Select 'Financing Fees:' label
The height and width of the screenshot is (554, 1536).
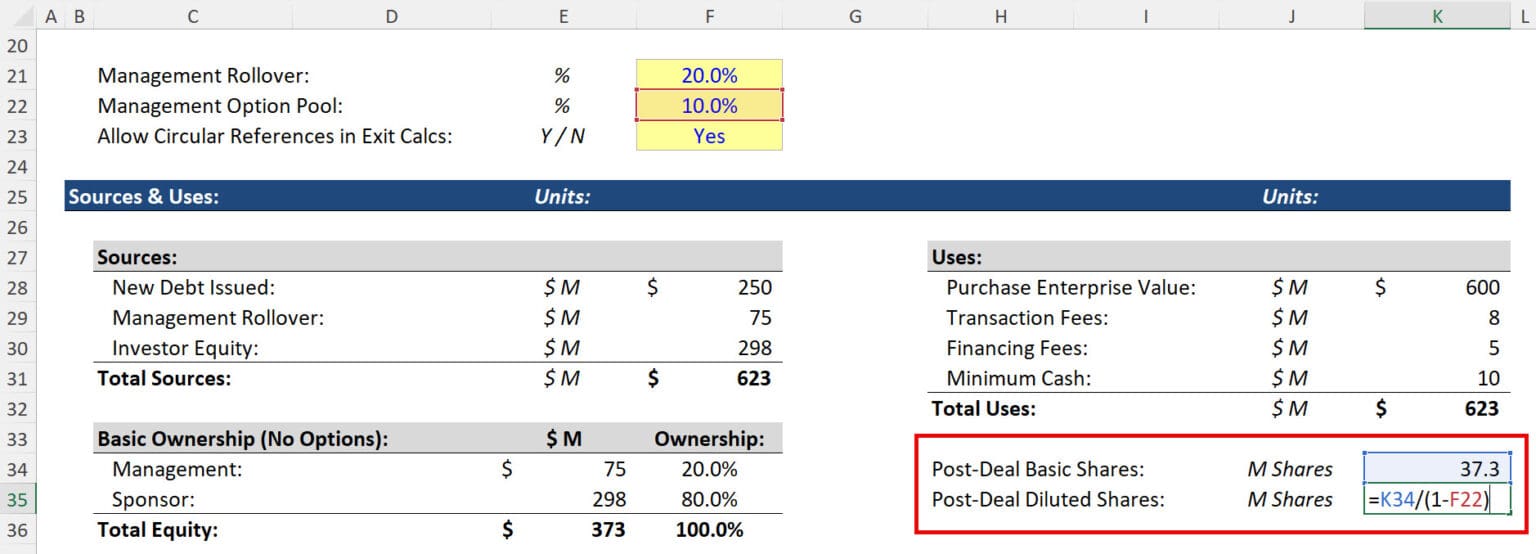pos(1017,348)
